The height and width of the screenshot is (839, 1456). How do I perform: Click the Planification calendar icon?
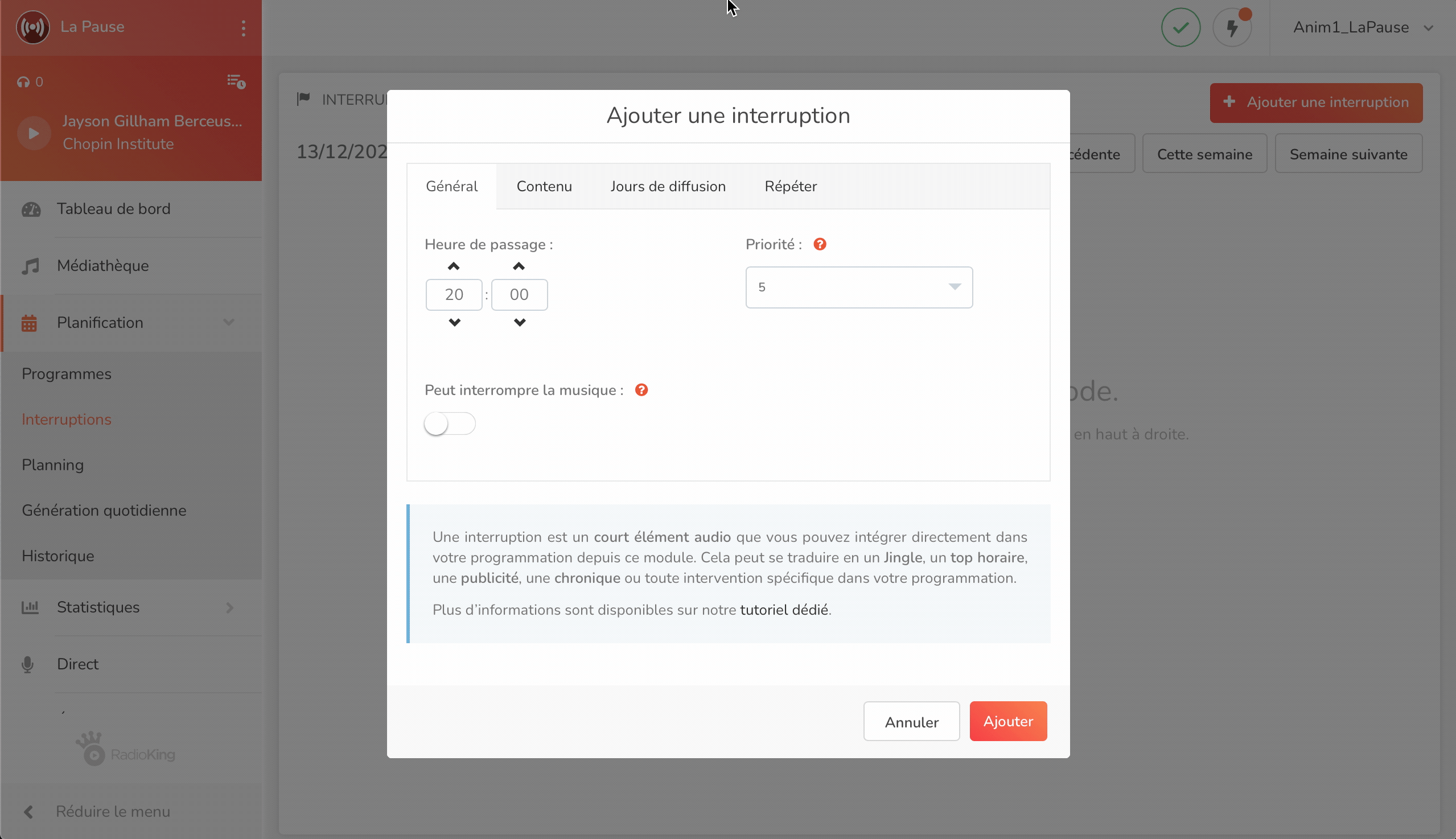point(29,323)
